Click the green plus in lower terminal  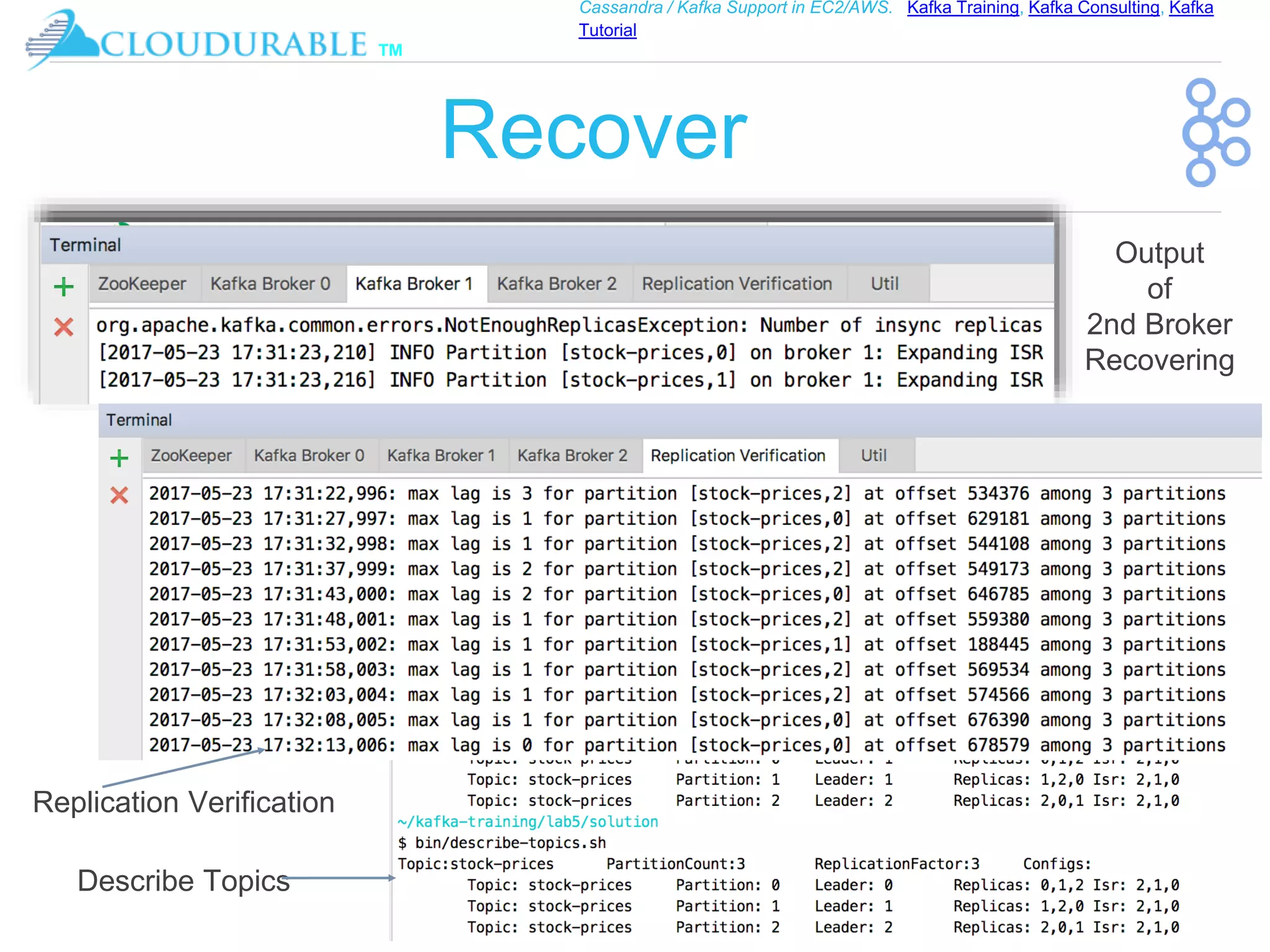tap(119, 458)
